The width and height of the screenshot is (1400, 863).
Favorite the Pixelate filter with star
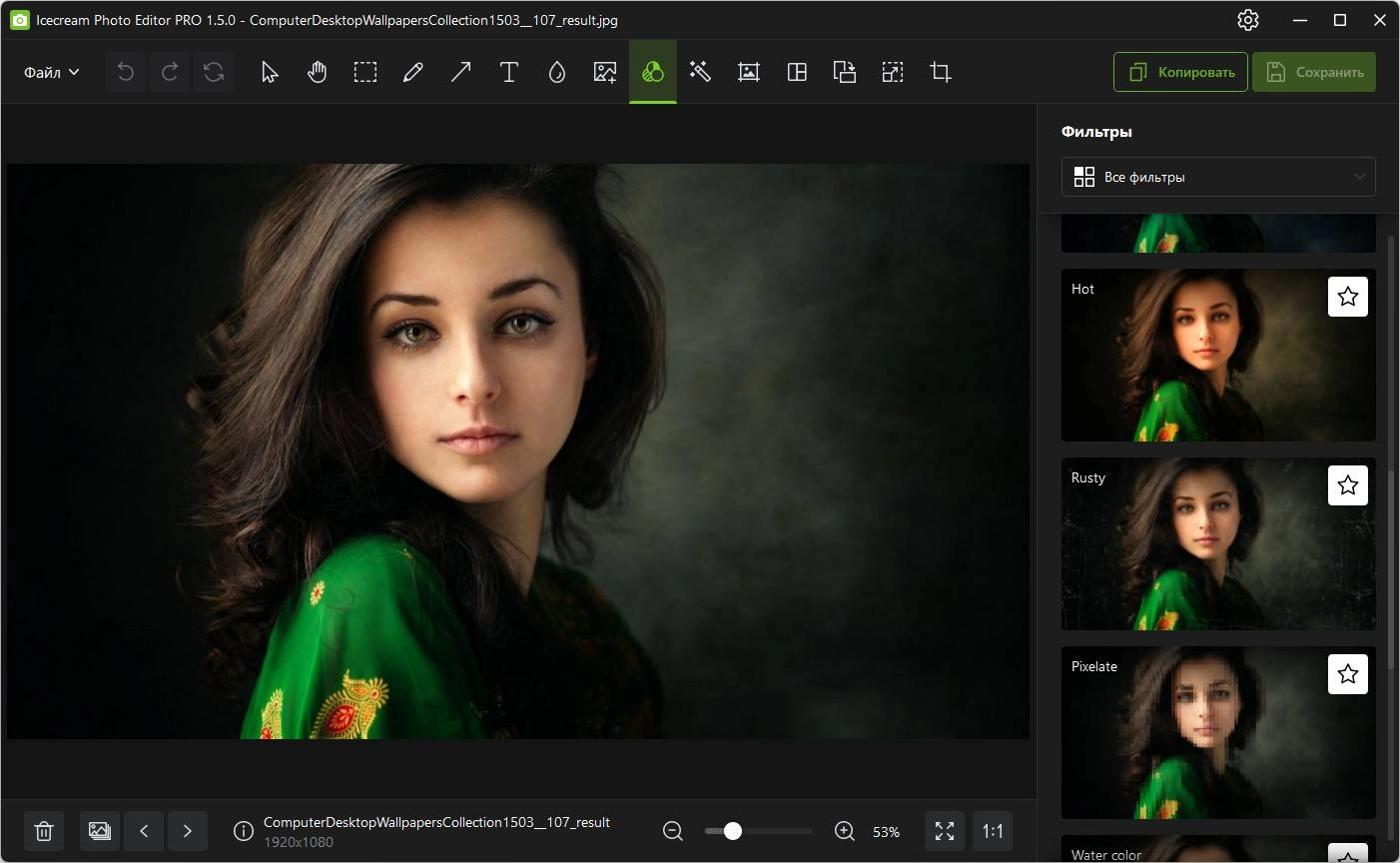[1348, 674]
